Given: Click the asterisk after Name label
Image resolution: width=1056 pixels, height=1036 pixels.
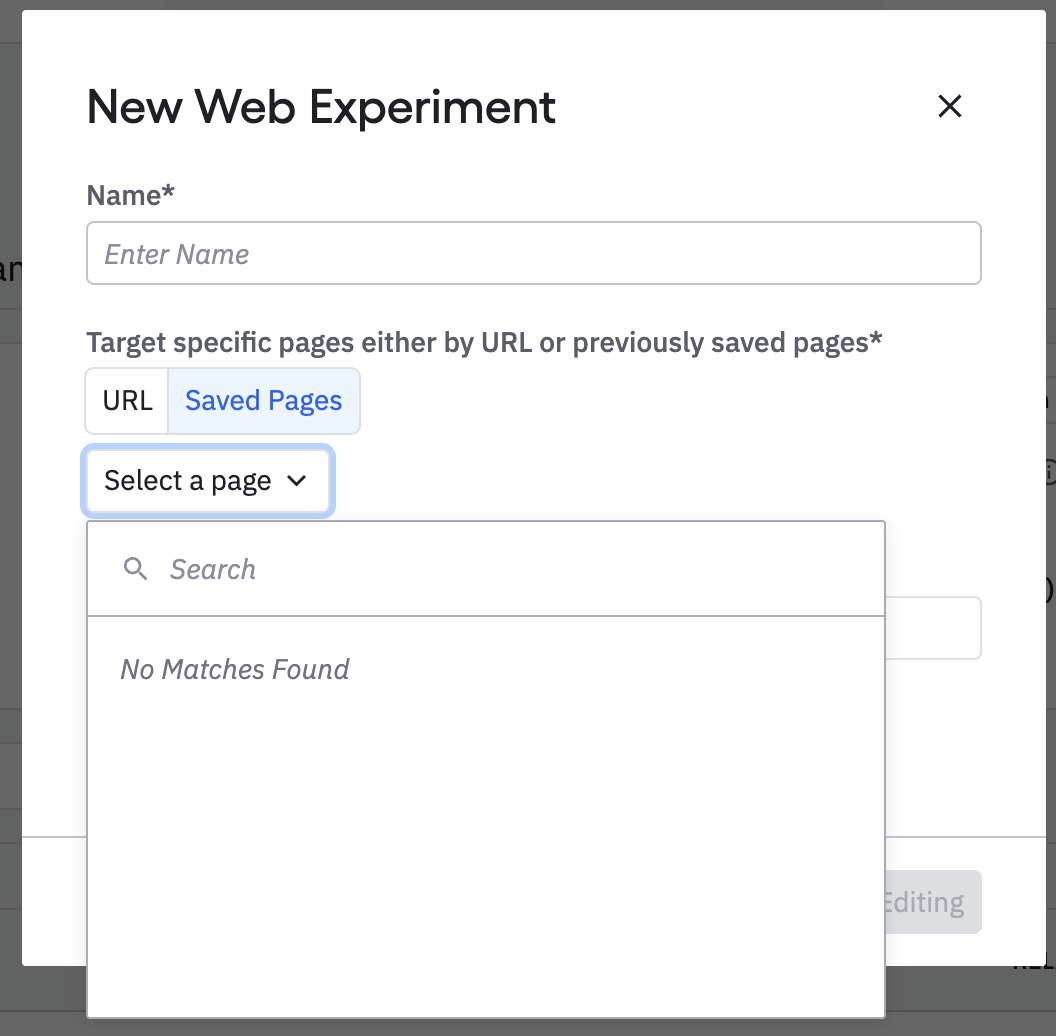Looking at the screenshot, I should pyautogui.click(x=168, y=191).
